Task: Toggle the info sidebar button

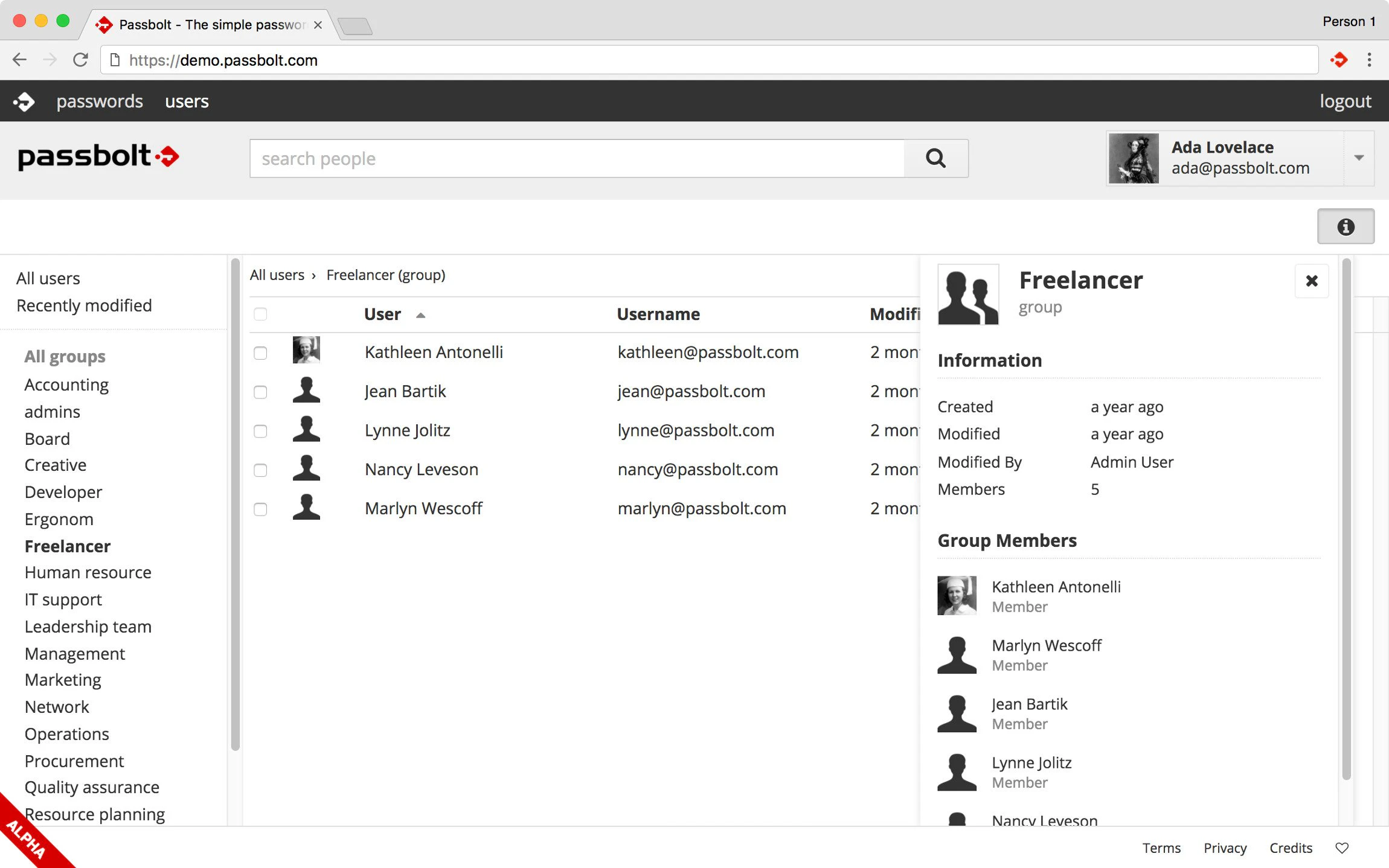Action: tap(1345, 226)
